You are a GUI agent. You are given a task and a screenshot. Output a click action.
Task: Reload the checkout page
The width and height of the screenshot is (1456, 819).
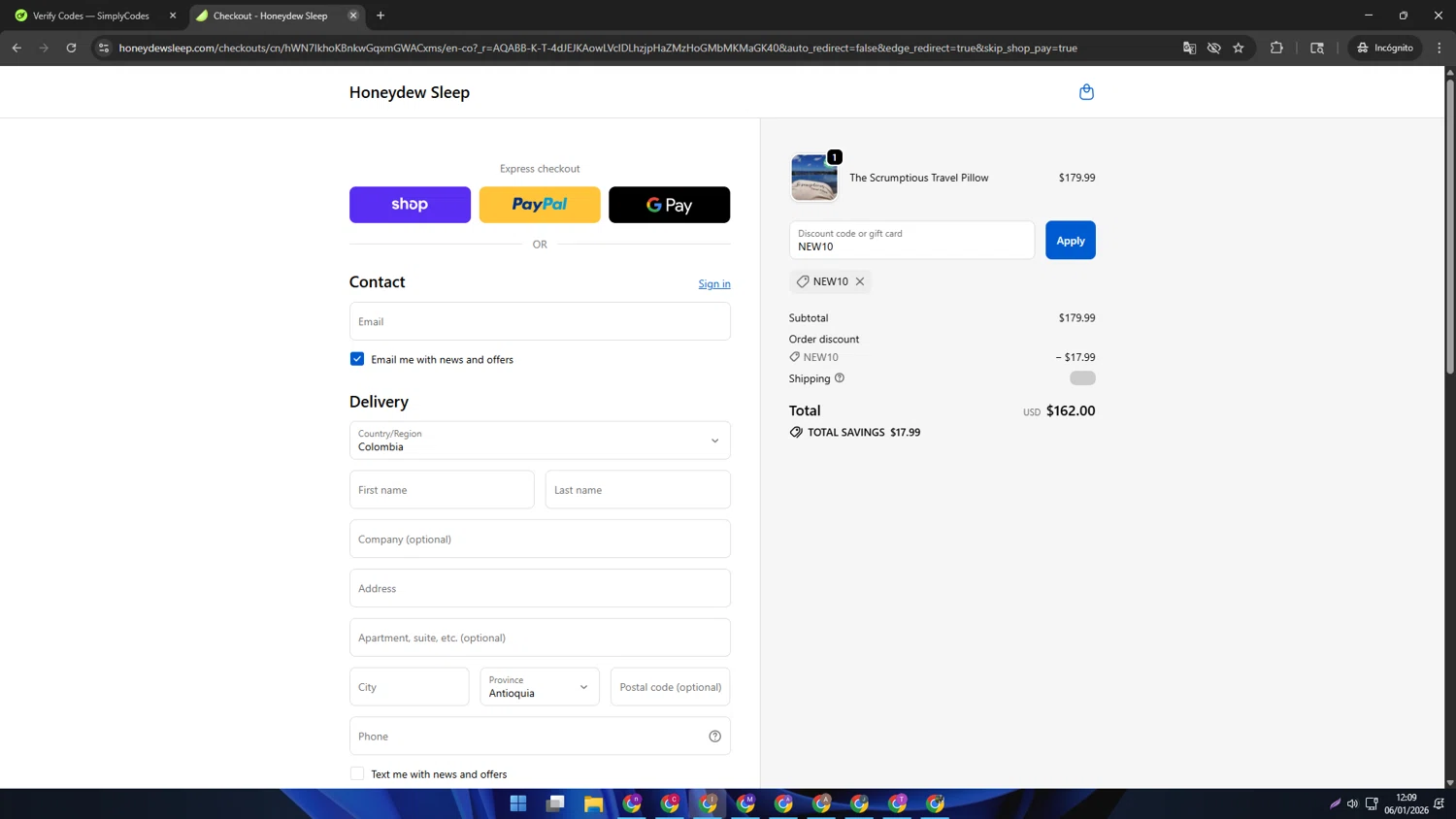pyautogui.click(x=71, y=48)
